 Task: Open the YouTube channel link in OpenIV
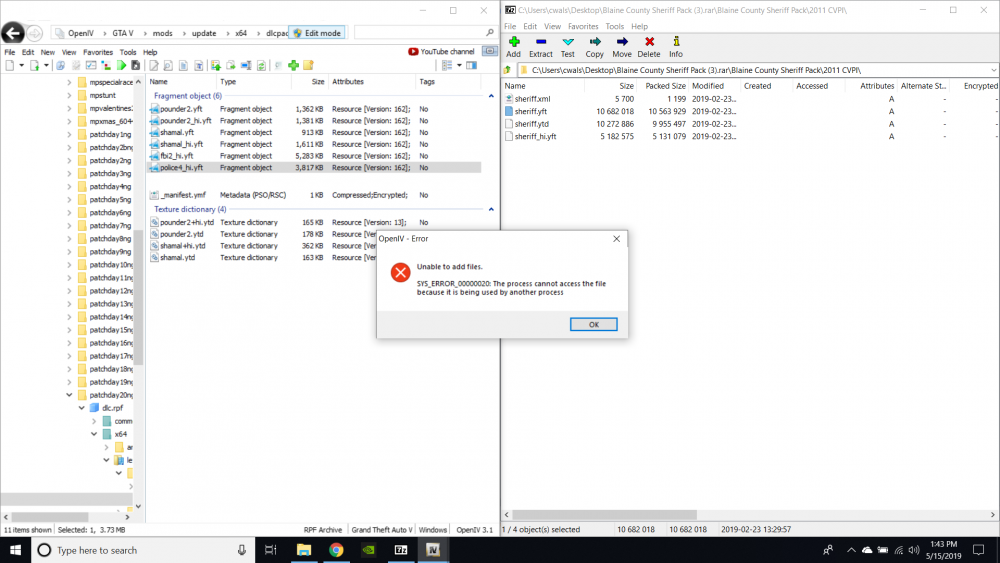point(441,52)
